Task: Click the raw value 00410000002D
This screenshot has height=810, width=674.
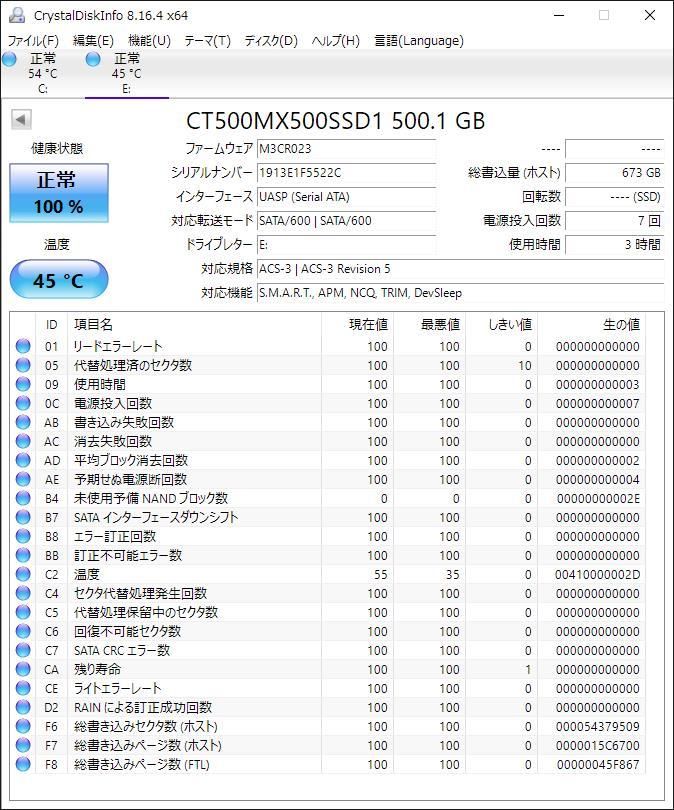Action: 597,574
